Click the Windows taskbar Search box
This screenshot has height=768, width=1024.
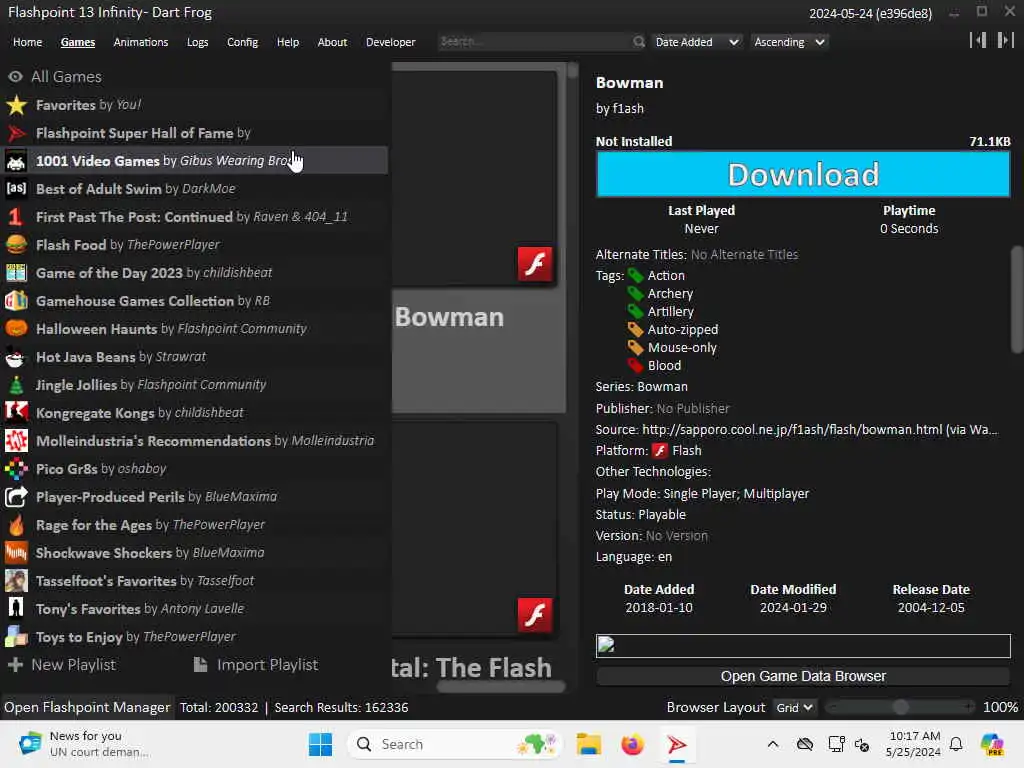[455, 744]
